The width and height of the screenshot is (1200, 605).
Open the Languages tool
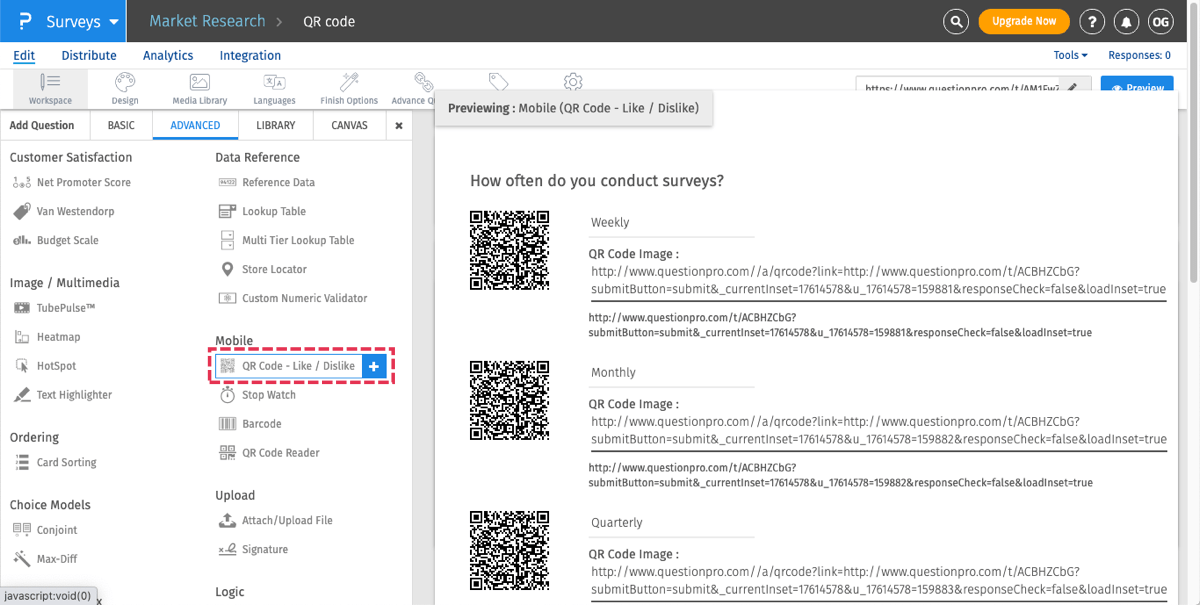click(274, 88)
